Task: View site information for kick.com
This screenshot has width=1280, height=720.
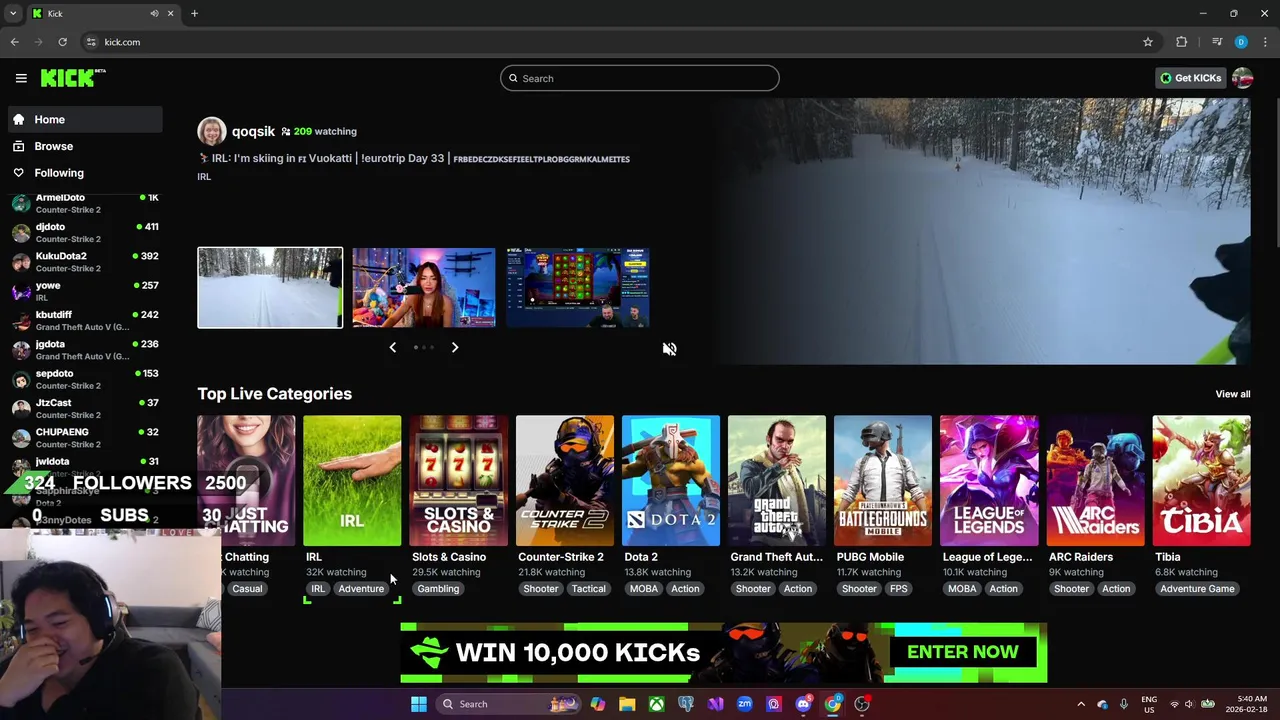Action: point(91,42)
